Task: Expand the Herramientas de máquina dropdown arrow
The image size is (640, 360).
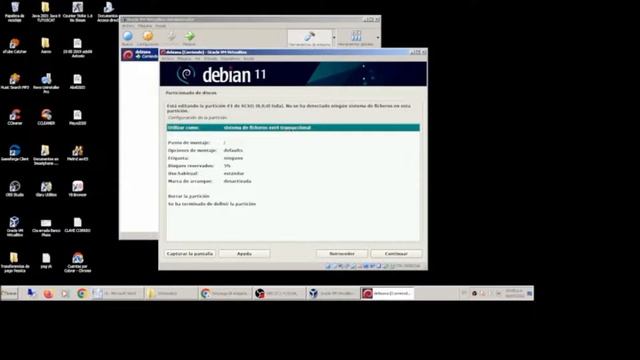Action: click(x=334, y=38)
